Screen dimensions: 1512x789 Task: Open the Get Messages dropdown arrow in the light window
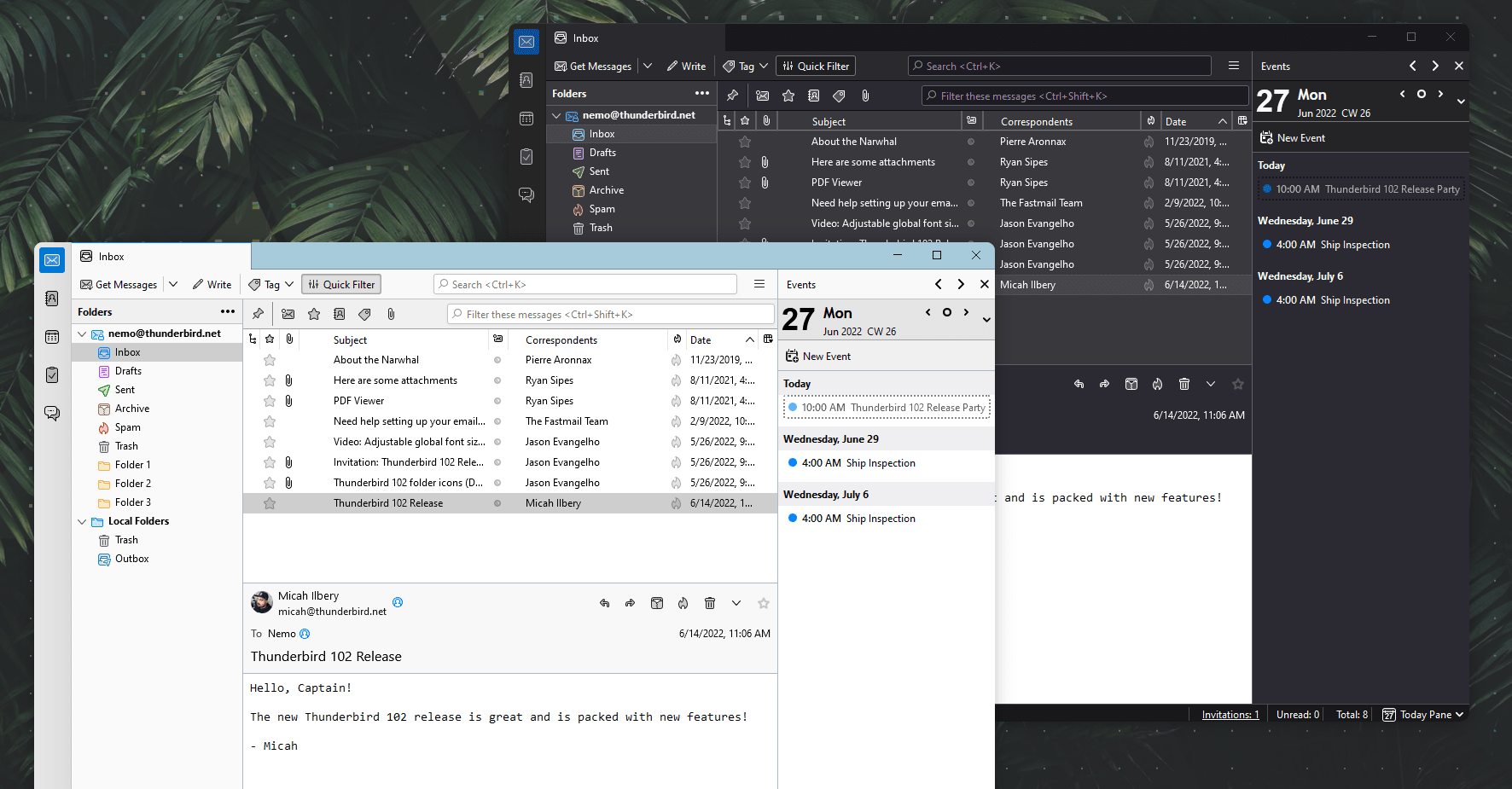[x=173, y=285]
